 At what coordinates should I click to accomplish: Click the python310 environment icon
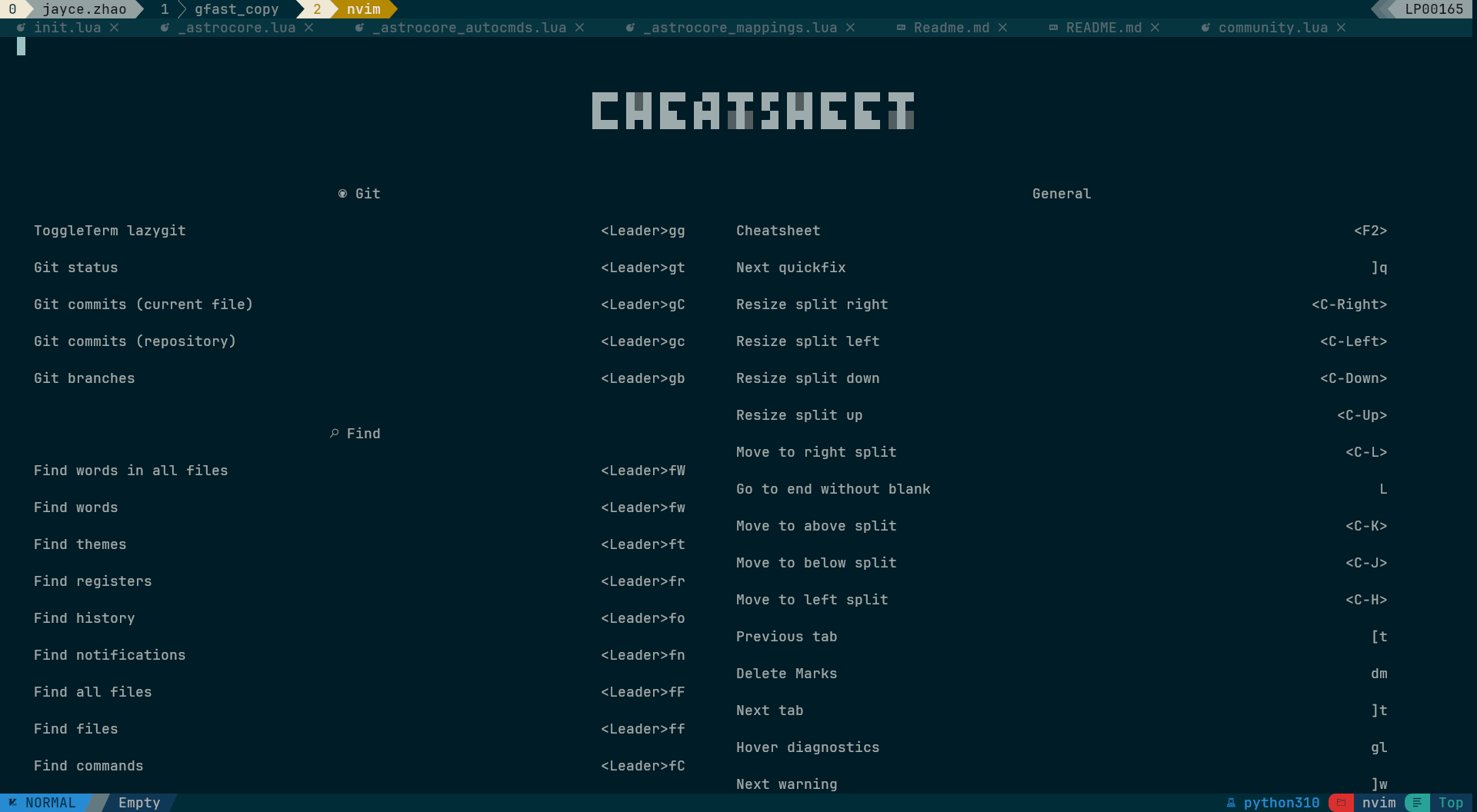tap(1231, 803)
